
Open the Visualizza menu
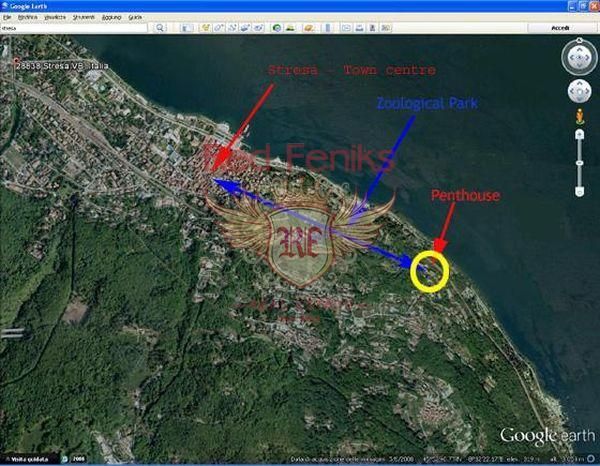pos(53,17)
